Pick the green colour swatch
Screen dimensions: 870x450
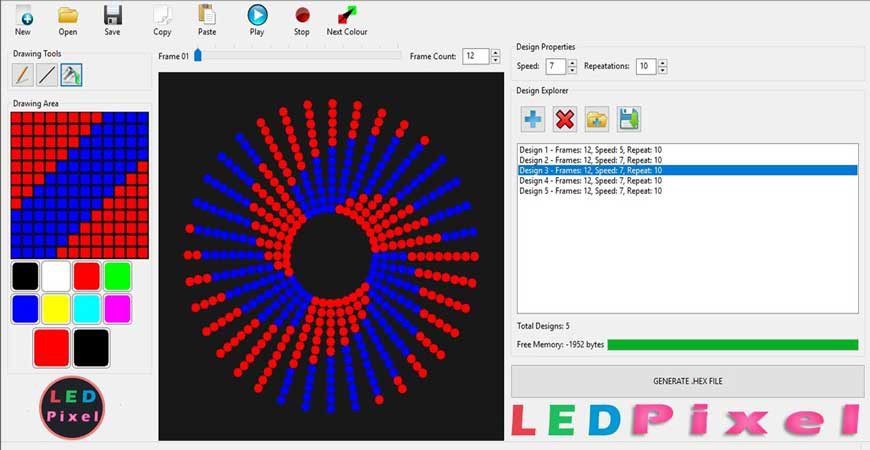click(118, 276)
